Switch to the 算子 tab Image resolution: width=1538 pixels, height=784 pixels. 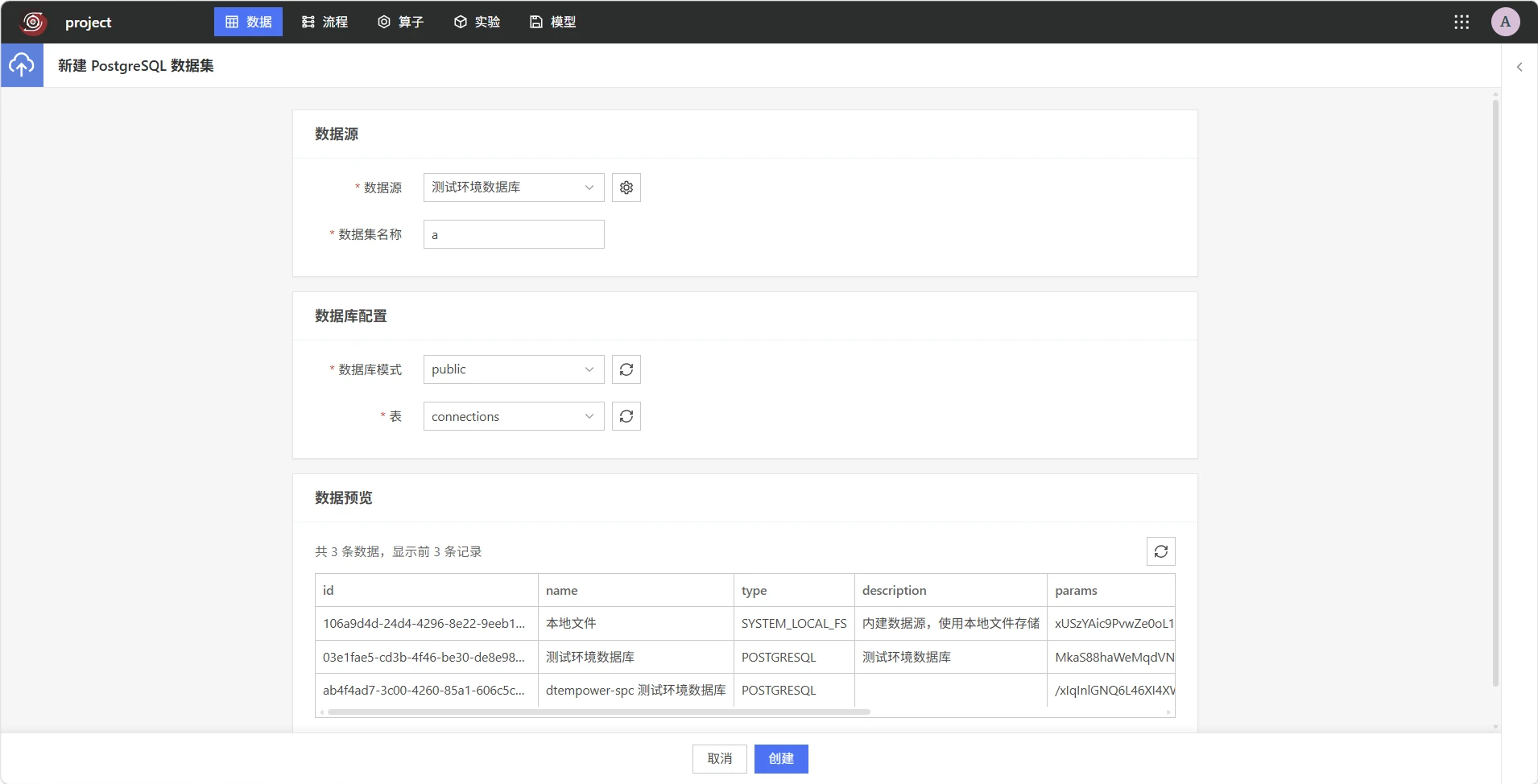tap(400, 22)
